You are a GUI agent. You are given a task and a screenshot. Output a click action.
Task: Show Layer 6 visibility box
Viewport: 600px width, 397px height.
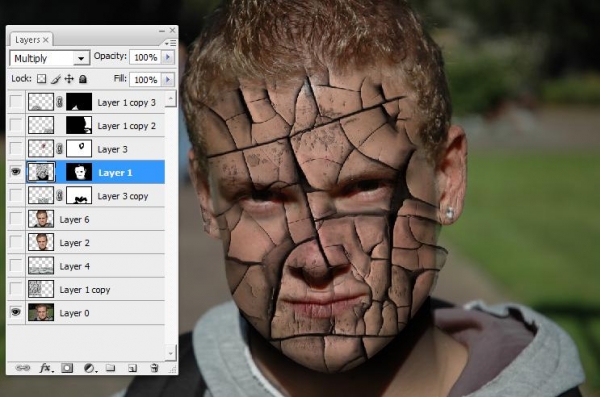click(x=16, y=219)
